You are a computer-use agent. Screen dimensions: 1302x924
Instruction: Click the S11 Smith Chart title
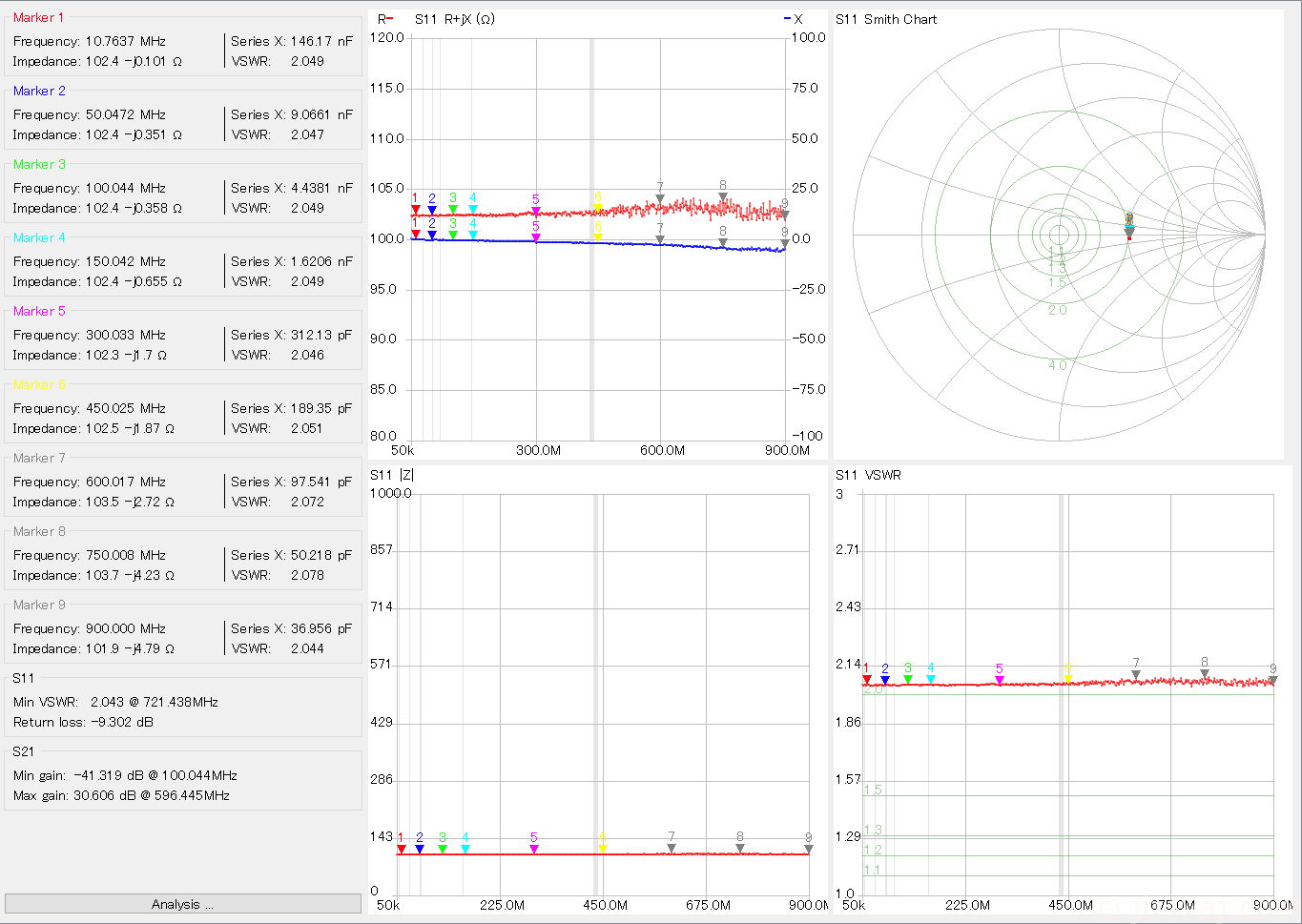(886, 19)
